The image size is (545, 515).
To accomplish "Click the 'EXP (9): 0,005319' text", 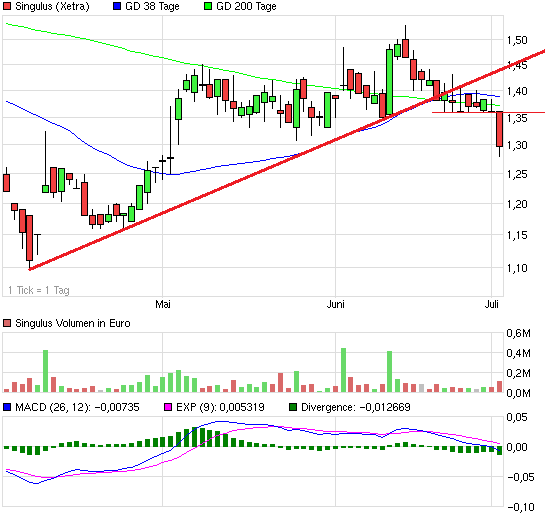I will click(220, 407).
